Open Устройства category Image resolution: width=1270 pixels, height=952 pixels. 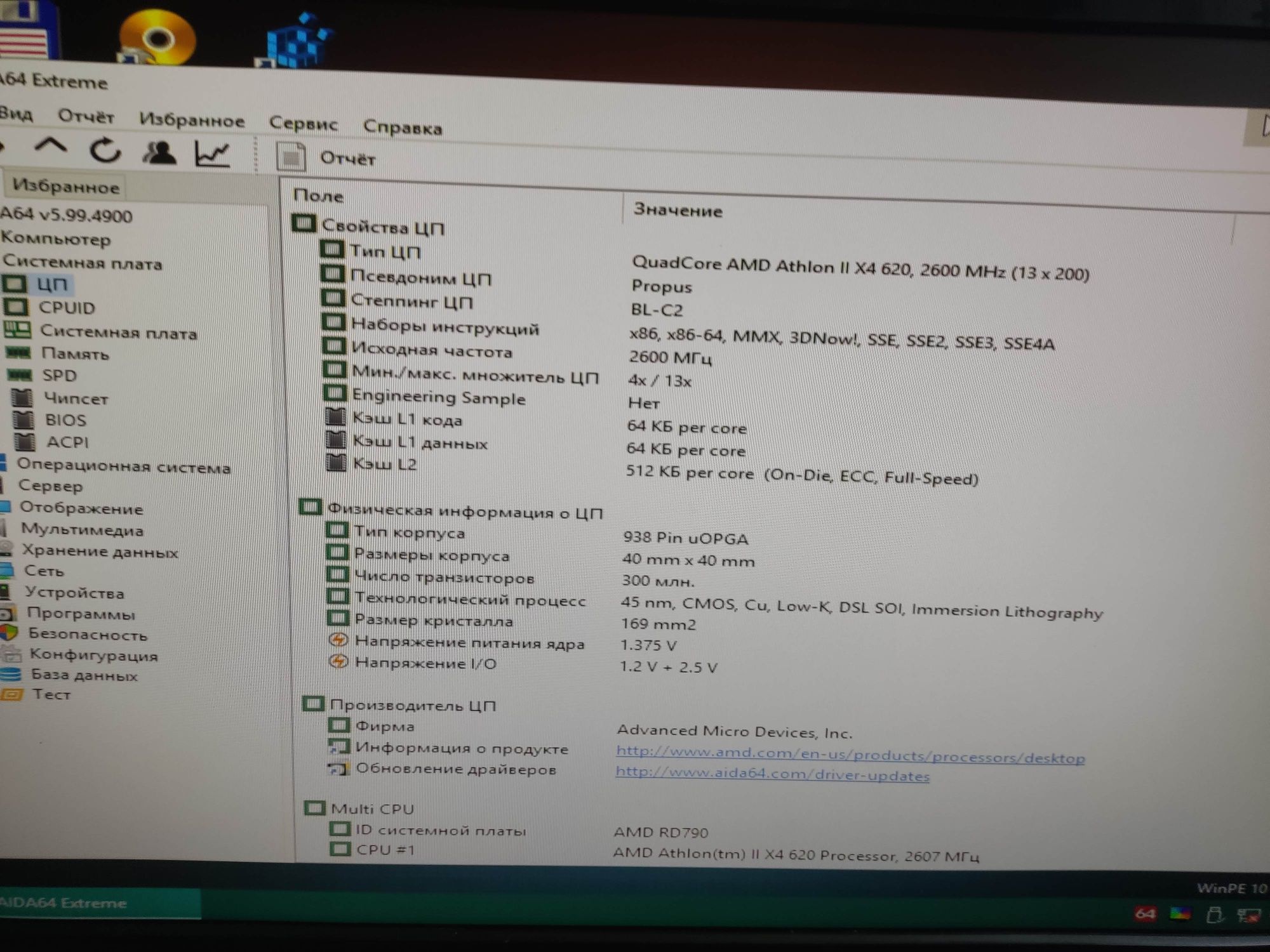coord(74,592)
